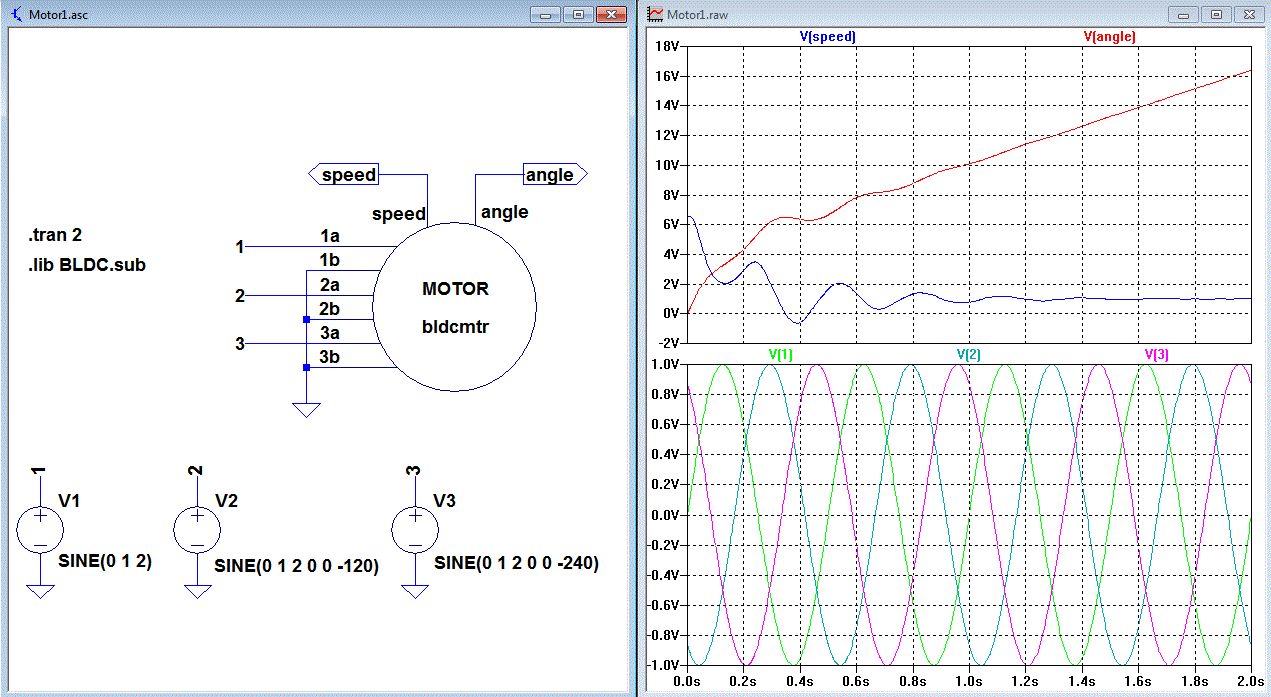The height and width of the screenshot is (697, 1271).
Task: Click the Motor1.asc schematic window icon
Action: pos(16,15)
